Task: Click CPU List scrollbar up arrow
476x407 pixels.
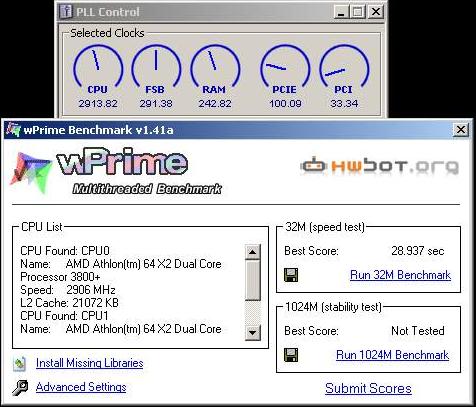Action: (252, 252)
